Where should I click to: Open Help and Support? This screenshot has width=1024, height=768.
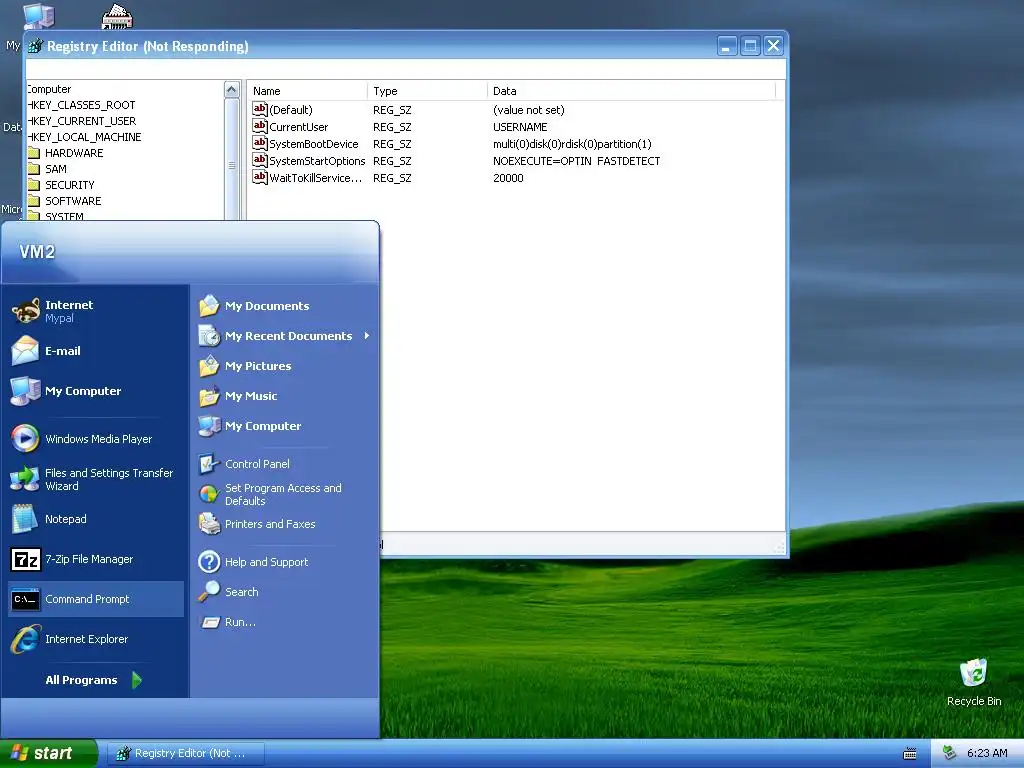[286, 562]
